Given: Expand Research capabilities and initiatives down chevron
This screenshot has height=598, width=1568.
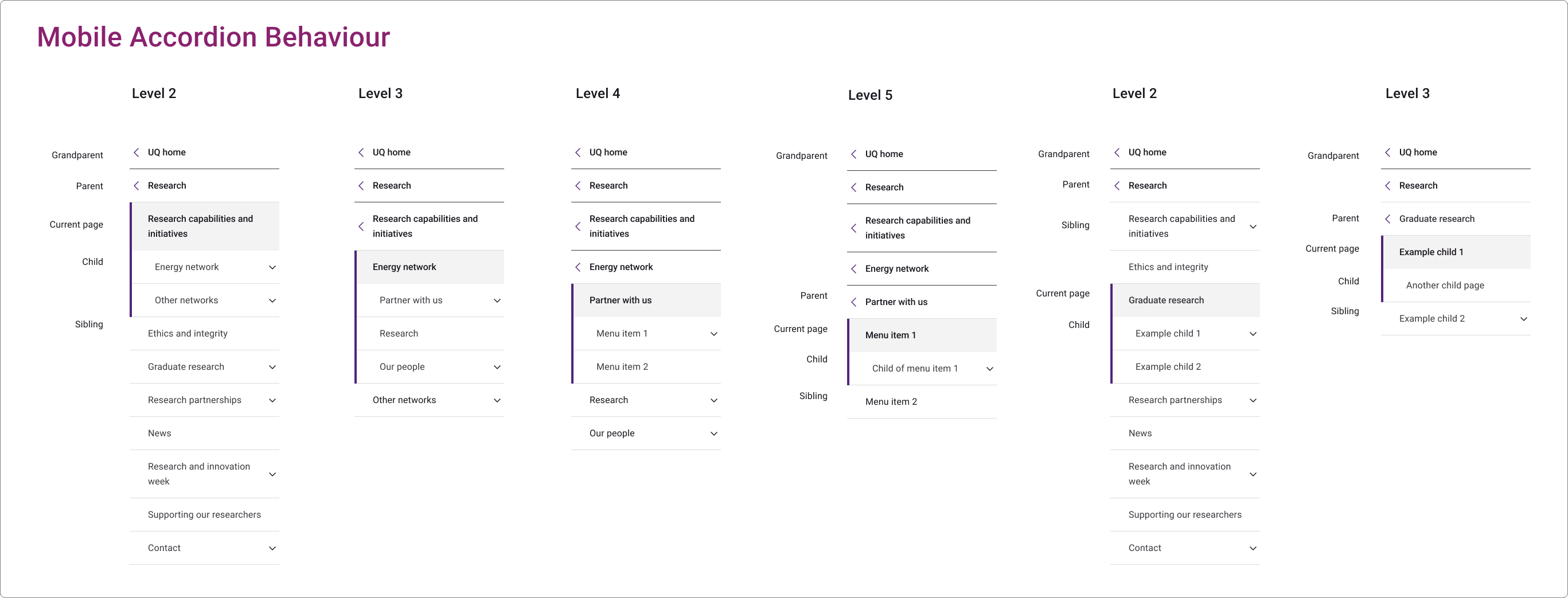Looking at the screenshot, I should (1253, 227).
